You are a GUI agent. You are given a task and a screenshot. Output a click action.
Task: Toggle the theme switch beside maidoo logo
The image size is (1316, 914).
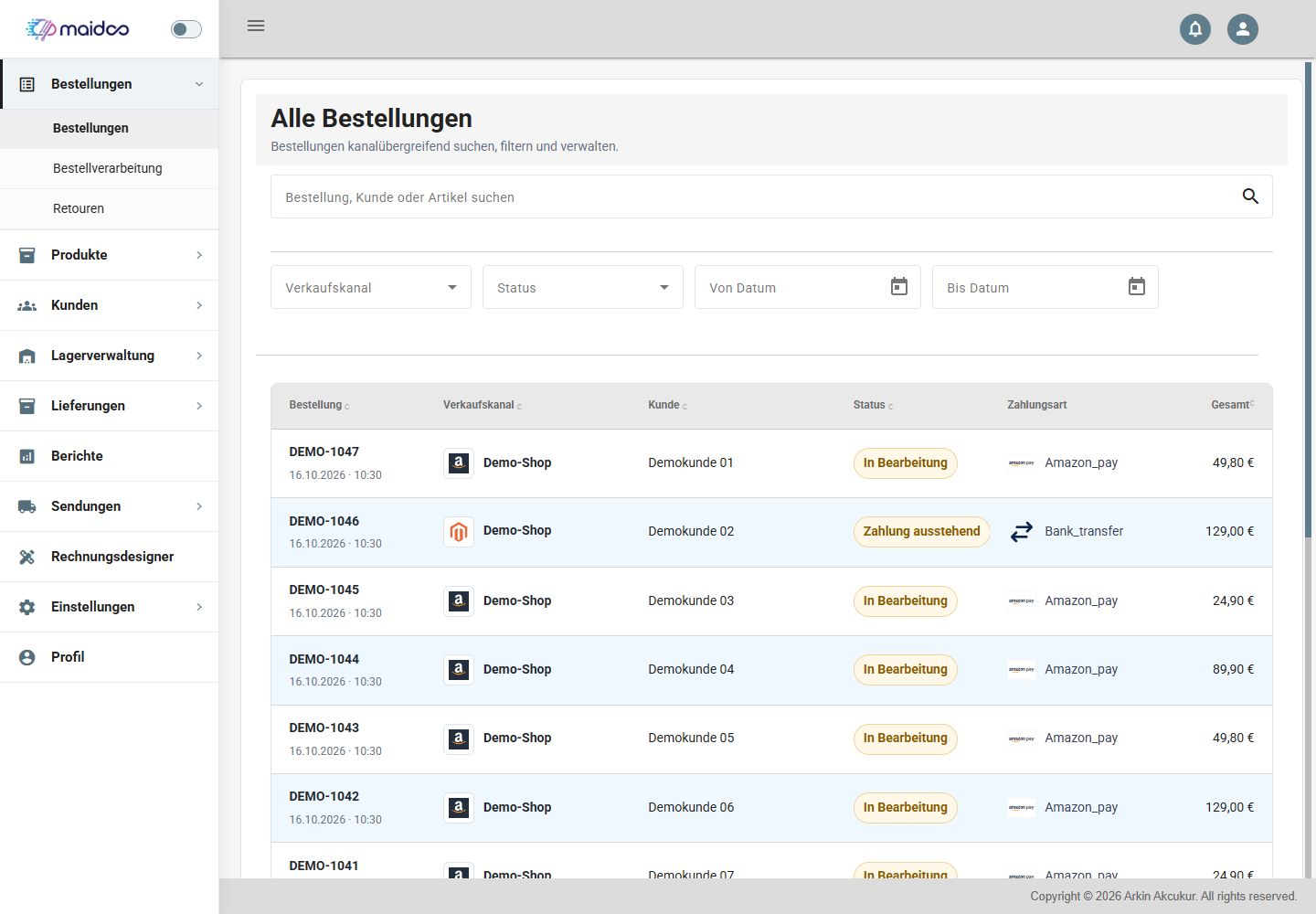coord(186,29)
